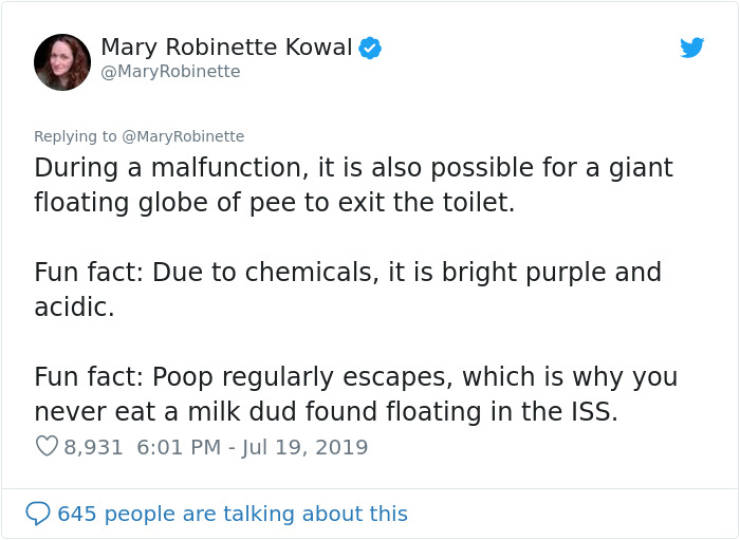Open Mary Robinette Kowal's profile picture
Viewport: 740px width, 540px height.
tap(62, 62)
